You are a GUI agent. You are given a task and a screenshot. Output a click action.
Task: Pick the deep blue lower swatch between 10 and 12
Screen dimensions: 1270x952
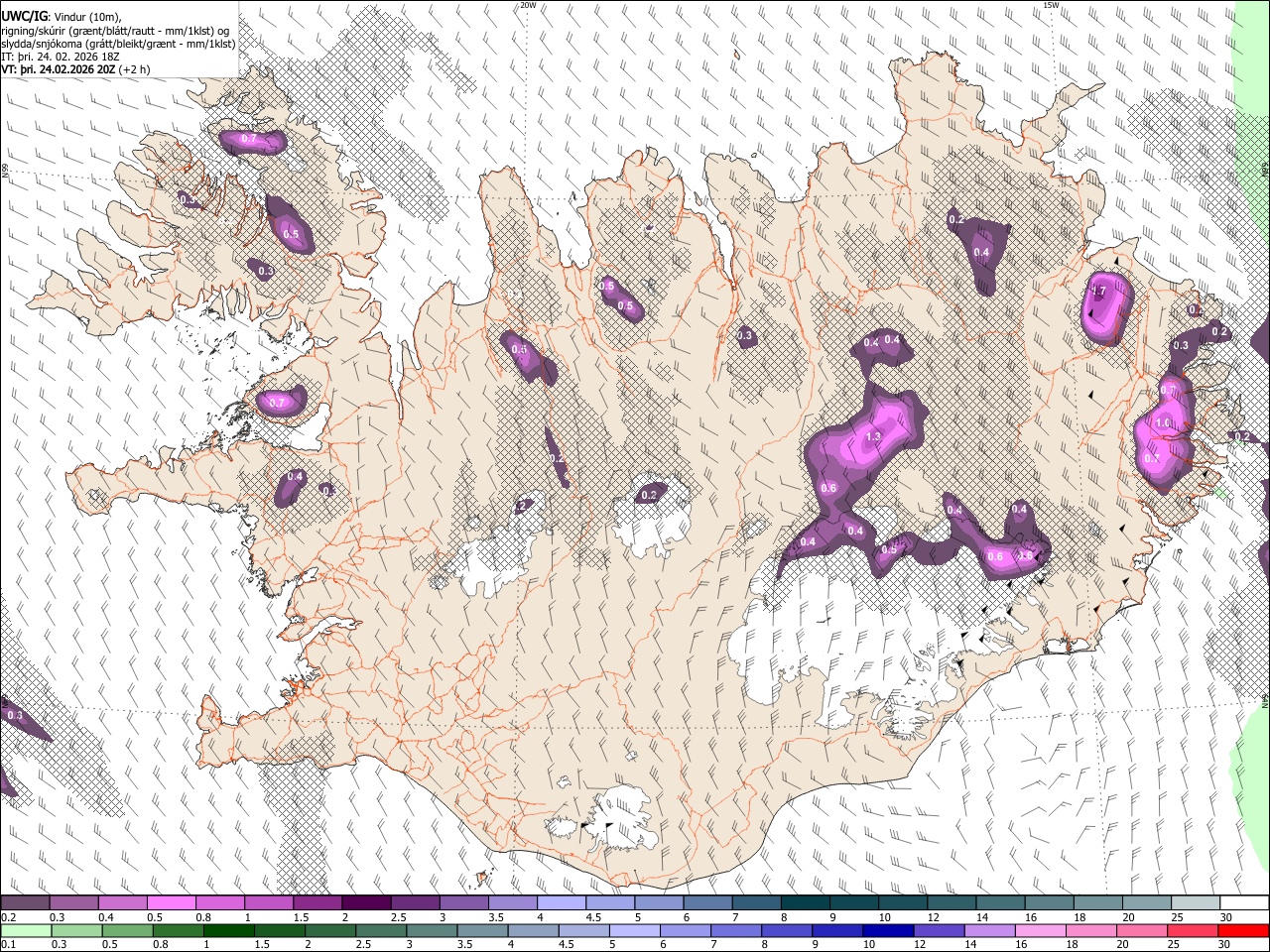(887, 930)
